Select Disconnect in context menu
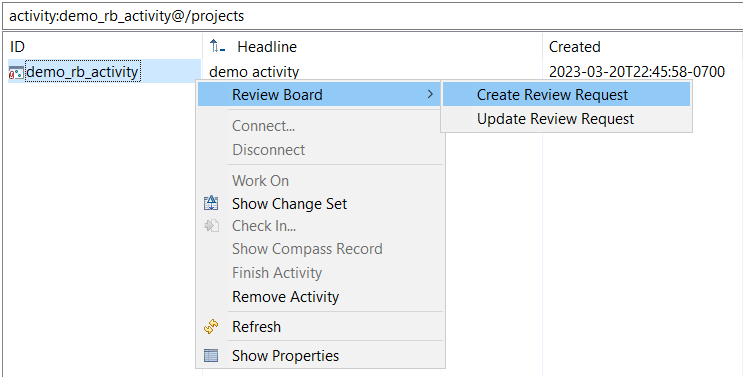 268,150
